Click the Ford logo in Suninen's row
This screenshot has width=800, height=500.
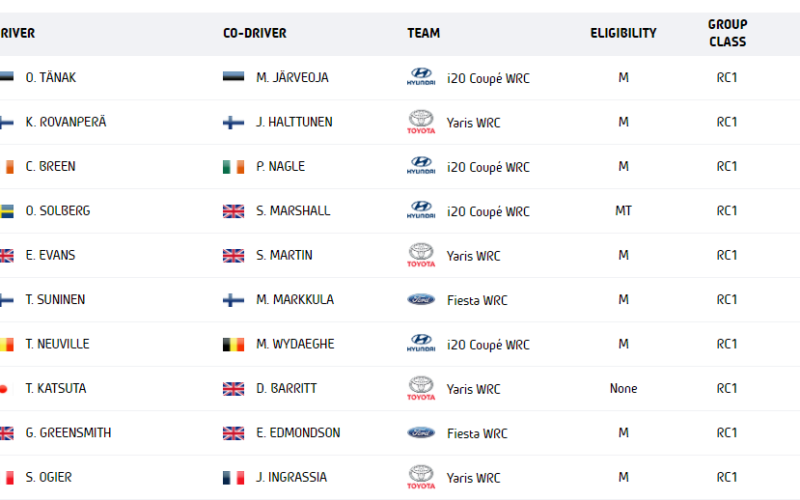coord(421,299)
